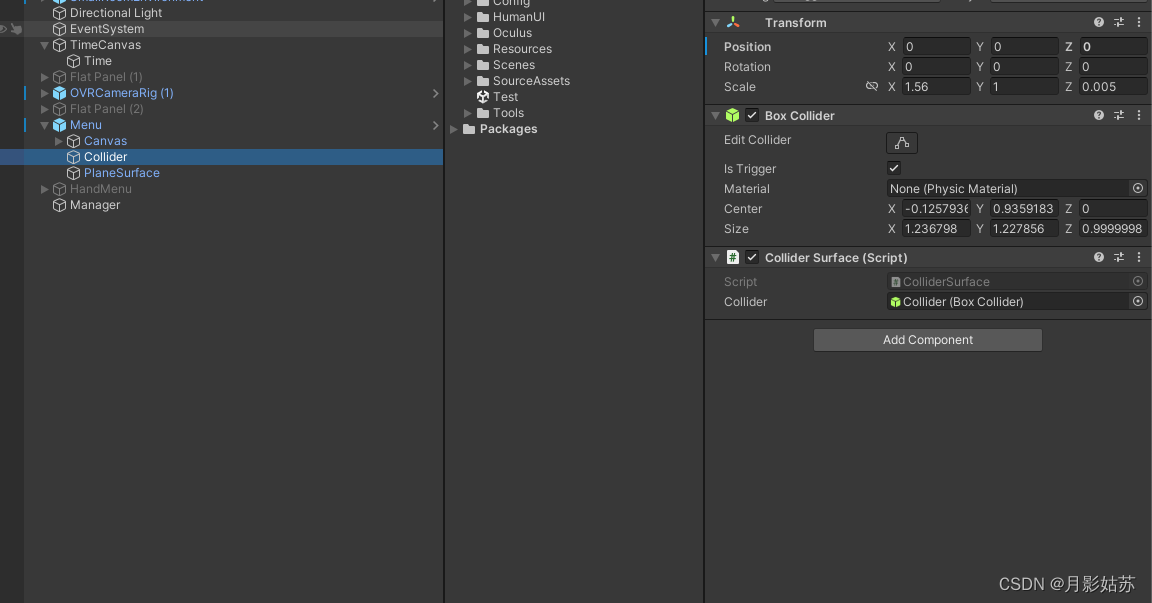The width and height of the screenshot is (1152, 603).
Task: Collapse the Transform component
Action: pos(715,22)
